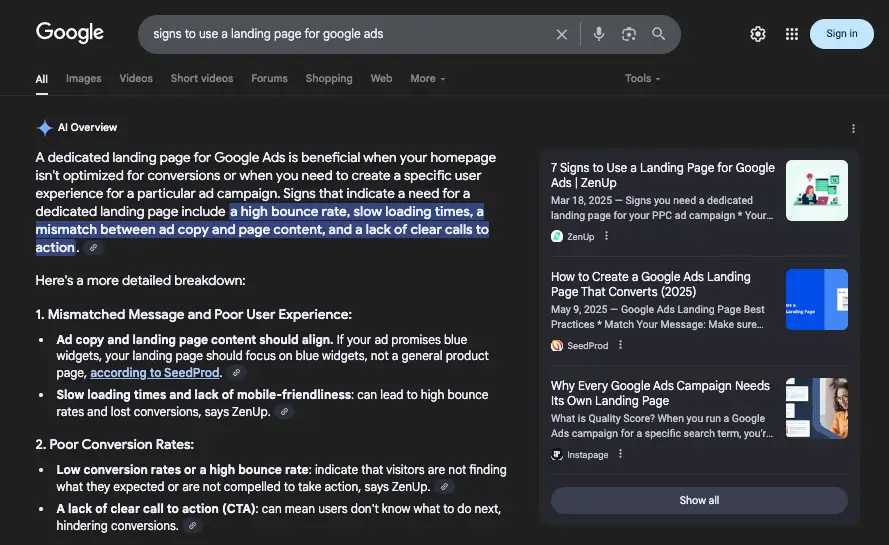Click heading '1. Mismatched Message and Poor User Experience:'
The height and width of the screenshot is (545, 889).
[x=193, y=314]
